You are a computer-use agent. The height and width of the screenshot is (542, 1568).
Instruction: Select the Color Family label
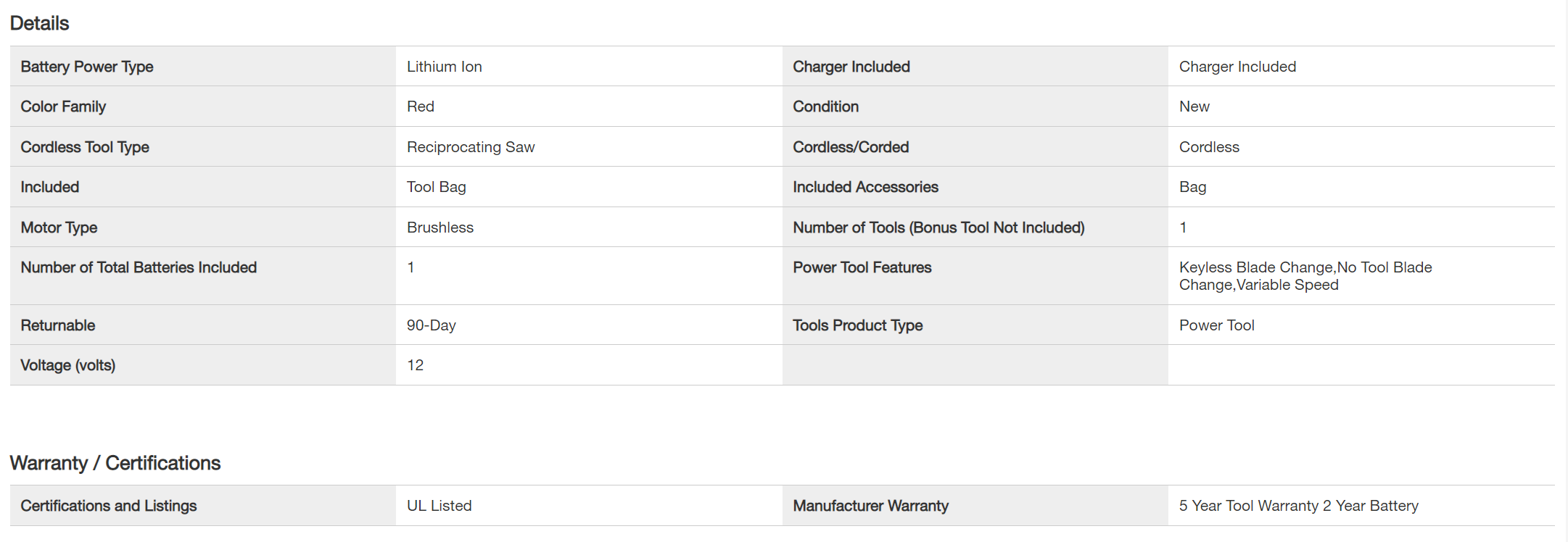pyautogui.click(x=63, y=107)
